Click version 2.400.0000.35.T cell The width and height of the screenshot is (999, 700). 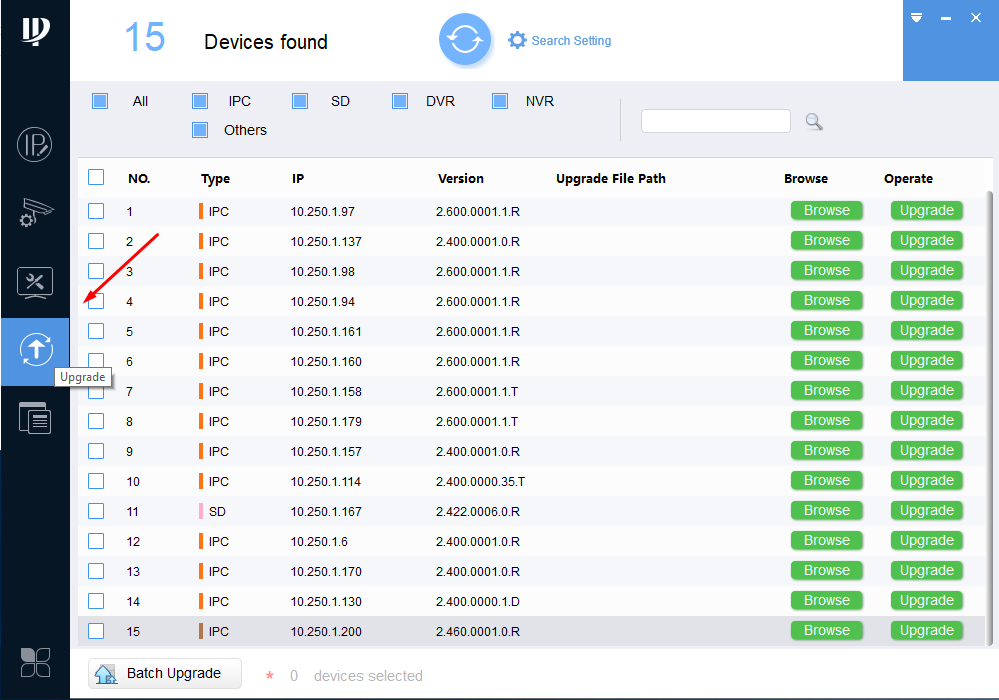480,482
